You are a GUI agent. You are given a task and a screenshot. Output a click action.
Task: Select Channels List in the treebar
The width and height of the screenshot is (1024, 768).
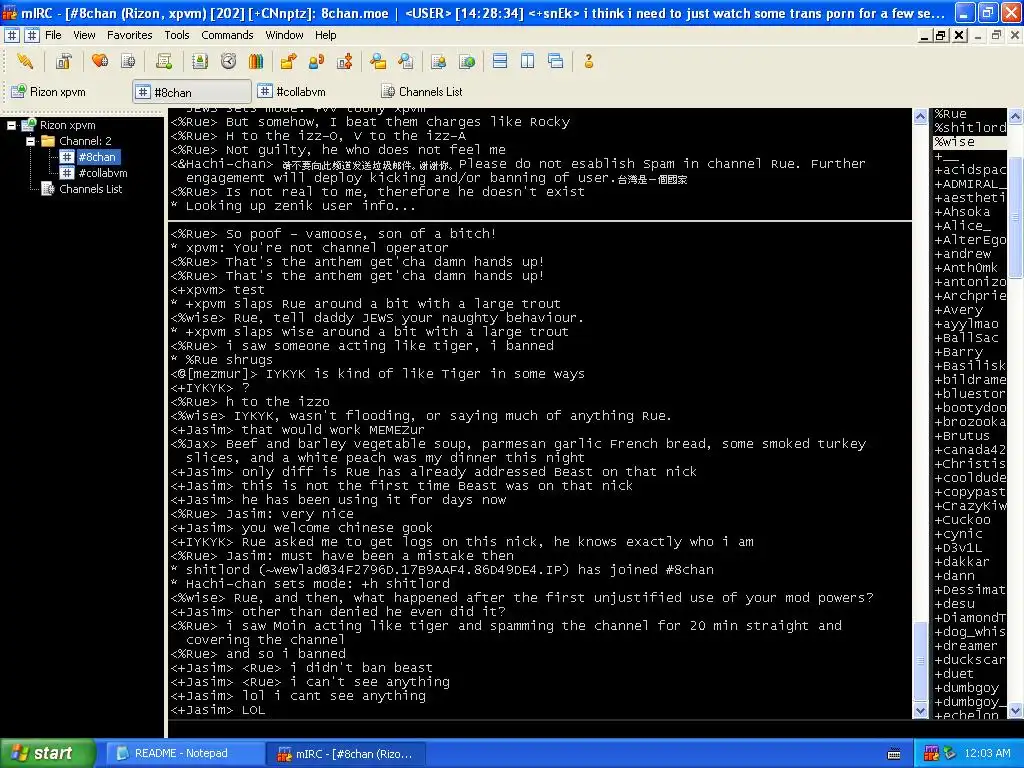90,189
